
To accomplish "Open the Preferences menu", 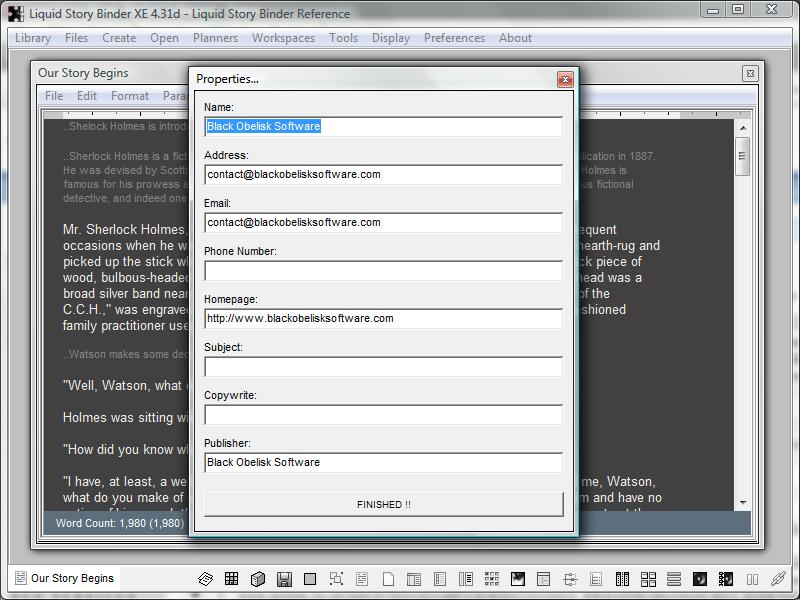I will pos(454,38).
